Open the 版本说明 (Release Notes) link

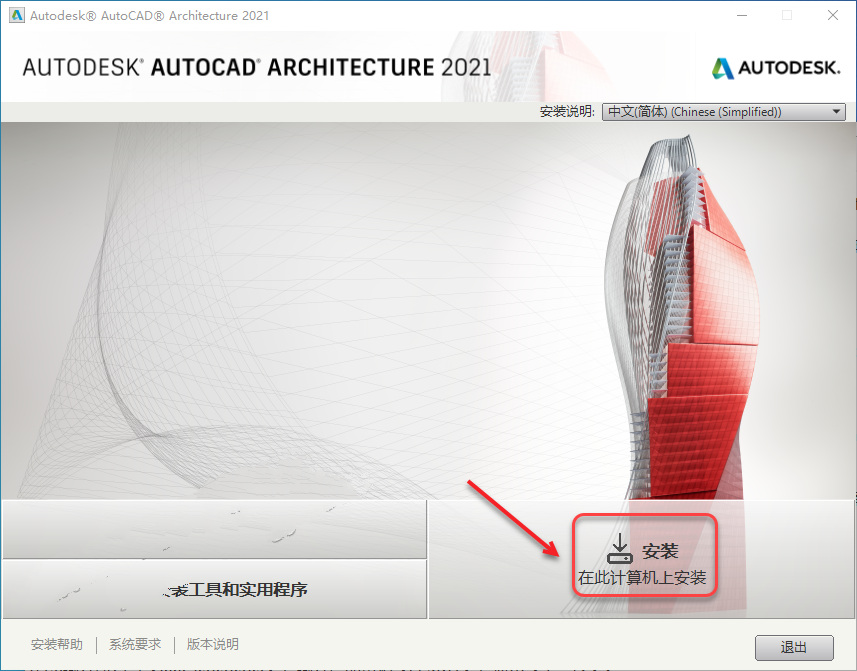tap(213, 644)
